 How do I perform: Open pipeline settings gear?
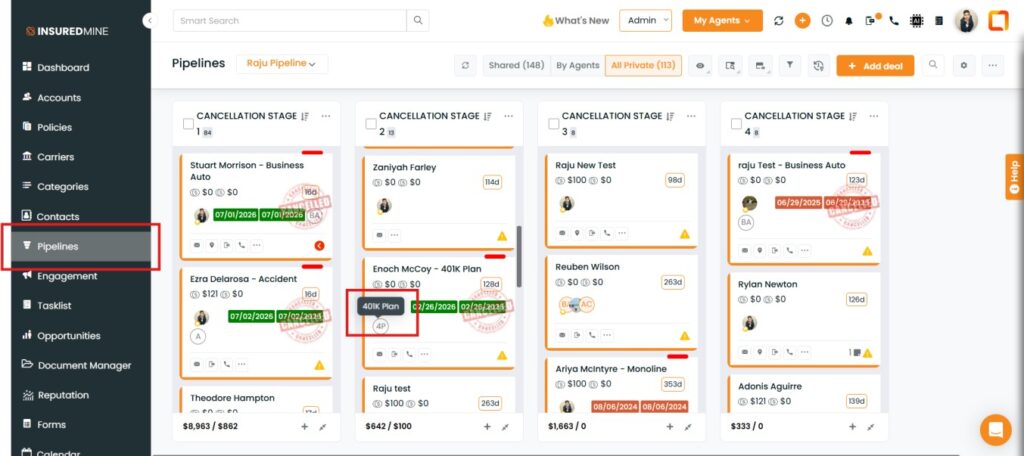[963, 65]
